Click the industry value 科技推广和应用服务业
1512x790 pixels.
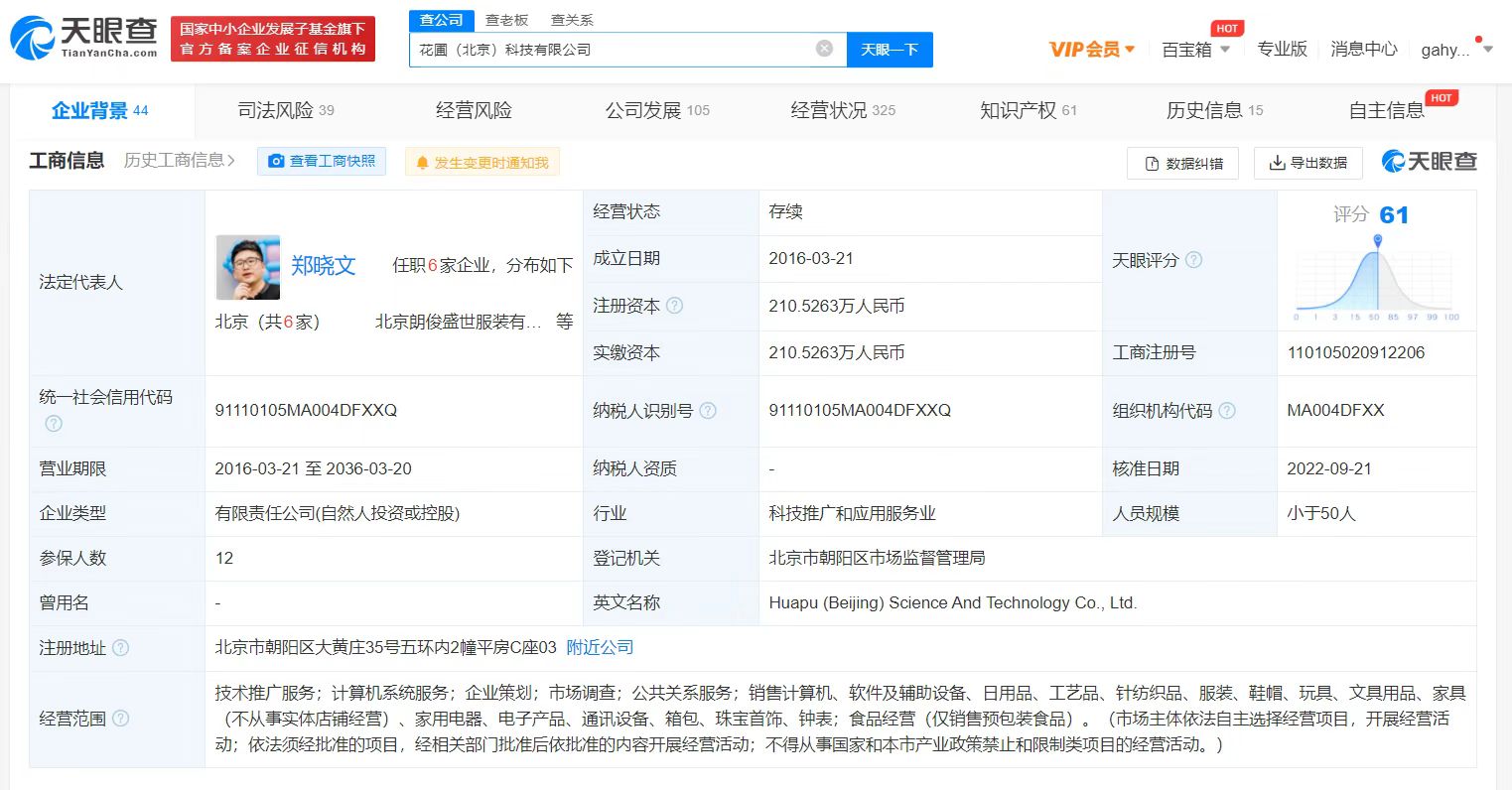coord(852,513)
